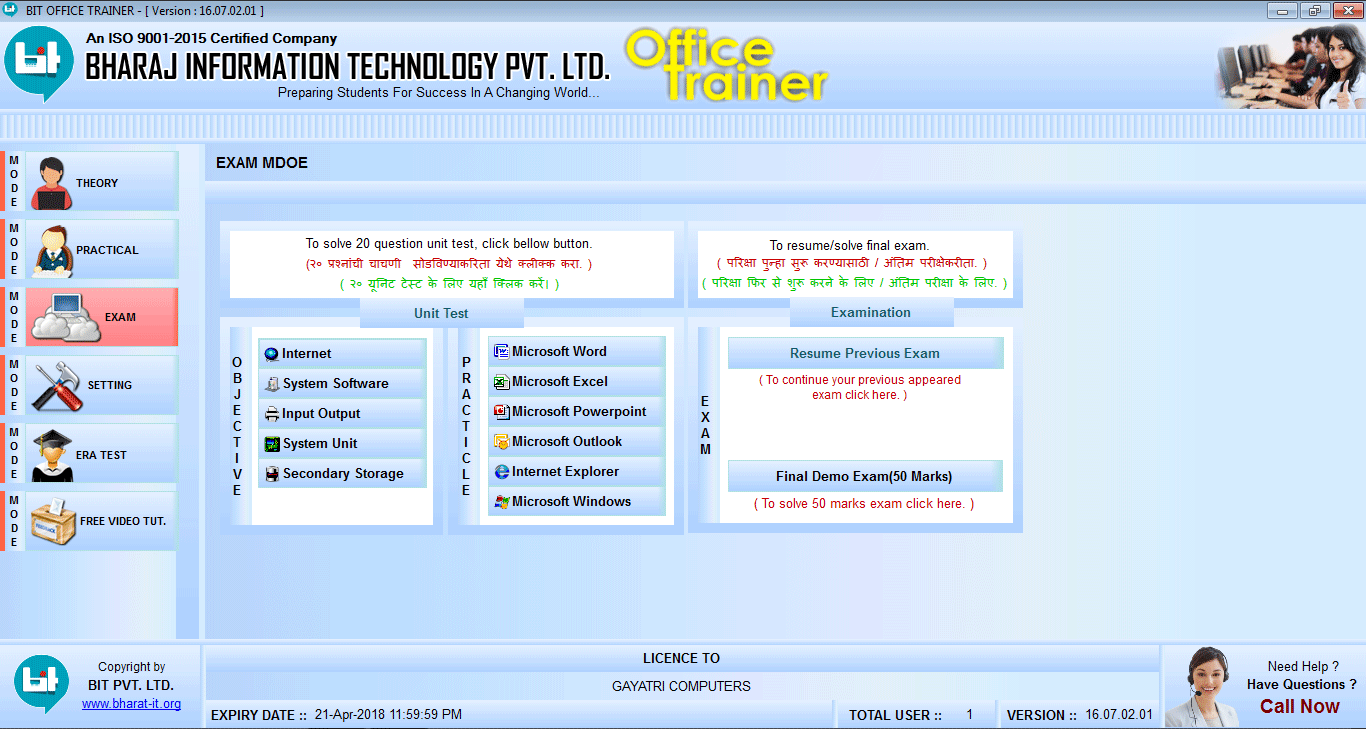This screenshot has width=1366, height=729.
Task: Open FREE VIDEO TUT. mode
Action: (x=101, y=521)
